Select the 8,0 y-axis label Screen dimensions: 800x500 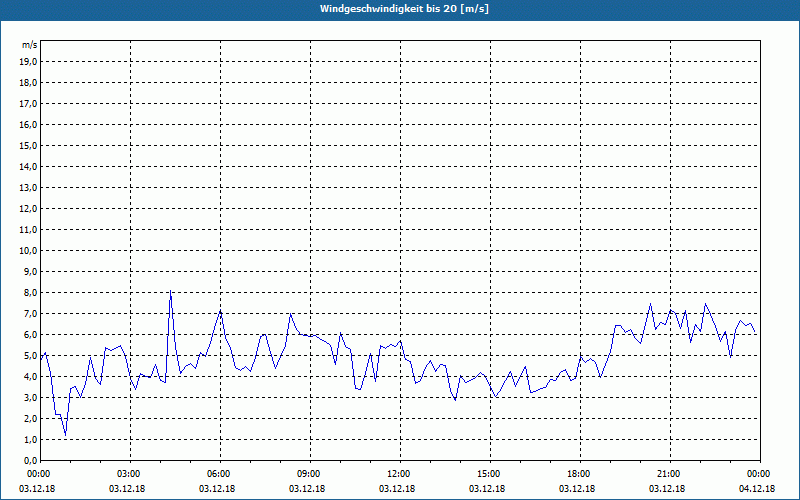click(29, 292)
